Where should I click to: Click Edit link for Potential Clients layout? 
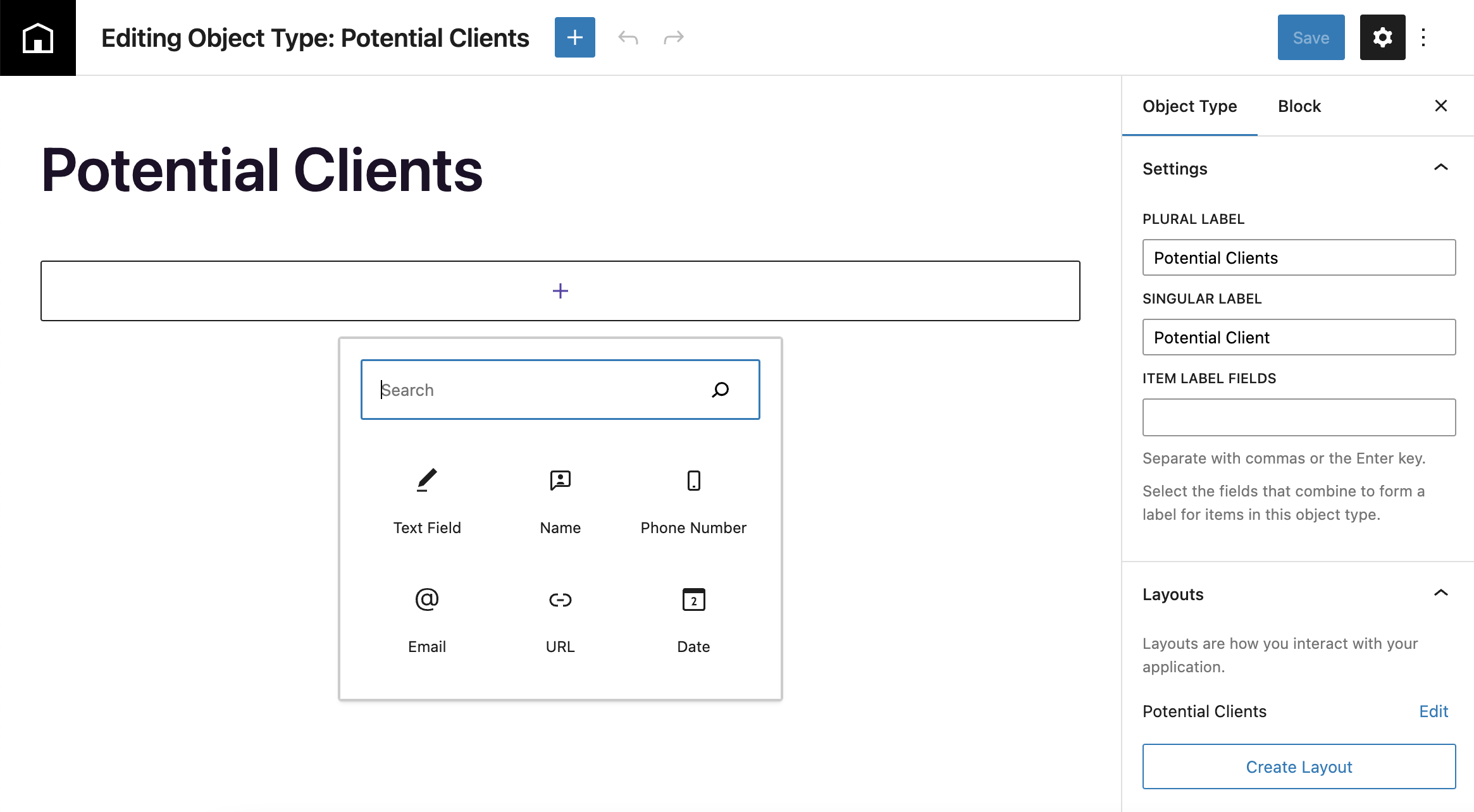(1433, 711)
